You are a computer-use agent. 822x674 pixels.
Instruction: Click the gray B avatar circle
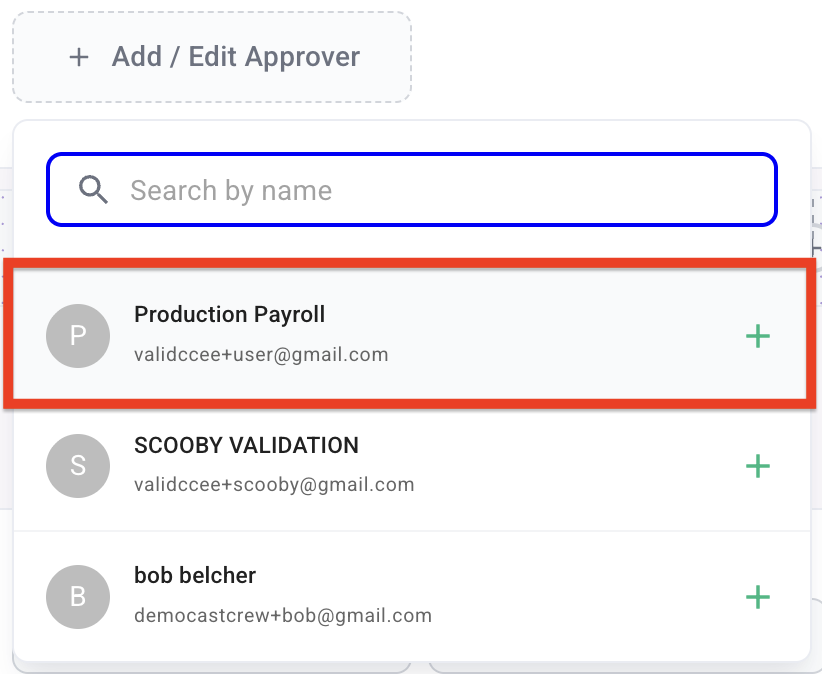pos(78,597)
